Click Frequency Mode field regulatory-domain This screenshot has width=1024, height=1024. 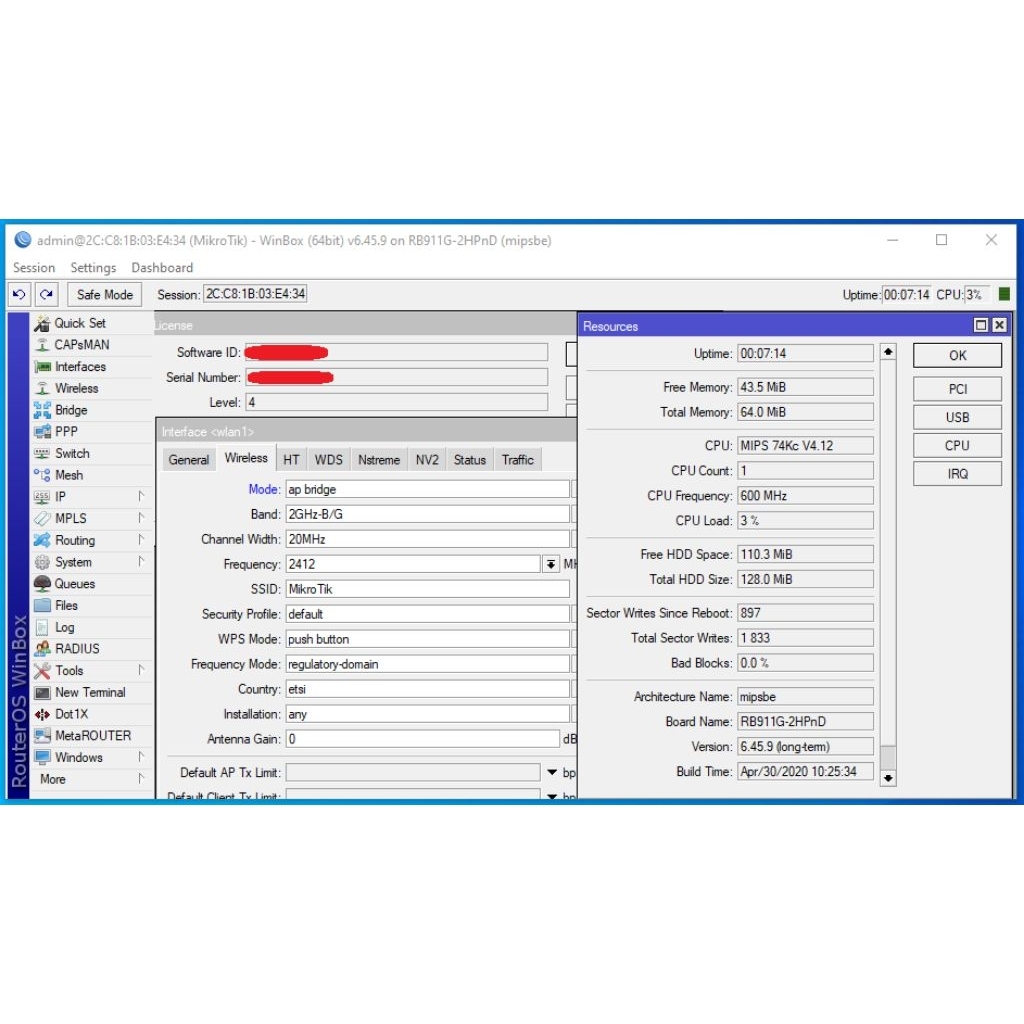tap(428, 664)
